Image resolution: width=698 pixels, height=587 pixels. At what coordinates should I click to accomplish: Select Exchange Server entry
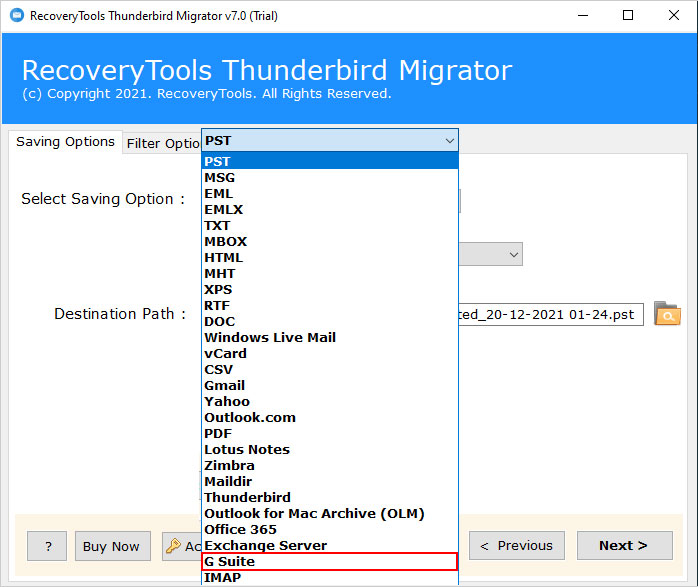330,546
